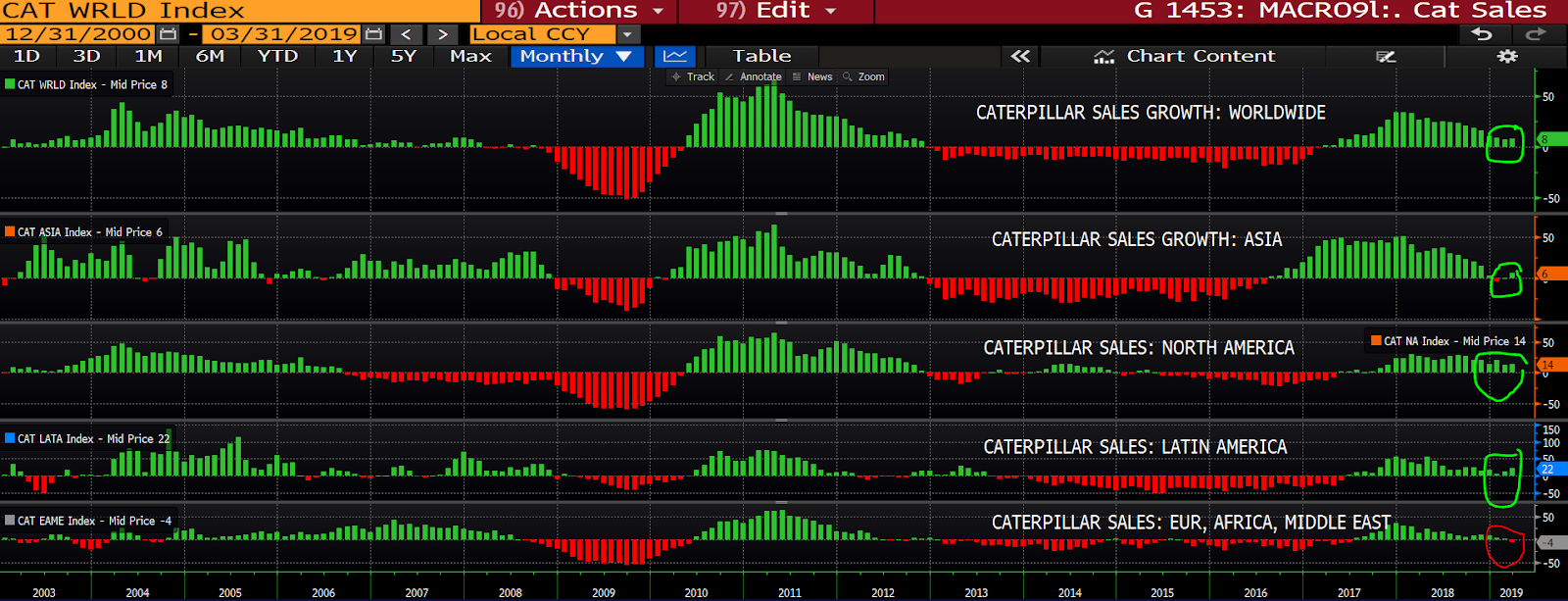Click the 2019 label on time axis
The height and width of the screenshot is (601, 1568).
click(x=1511, y=592)
